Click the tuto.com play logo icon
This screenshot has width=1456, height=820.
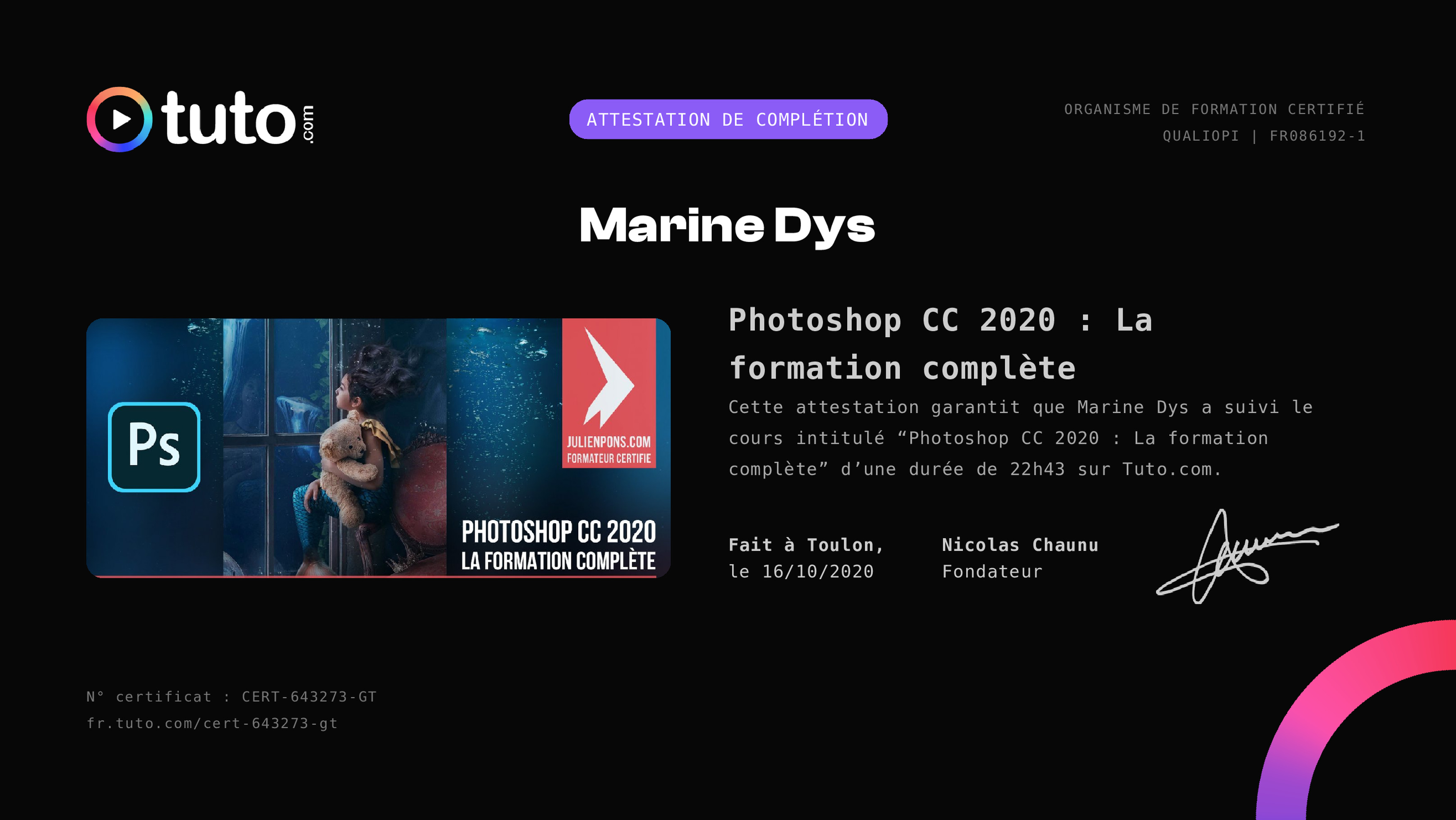coord(119,119)
